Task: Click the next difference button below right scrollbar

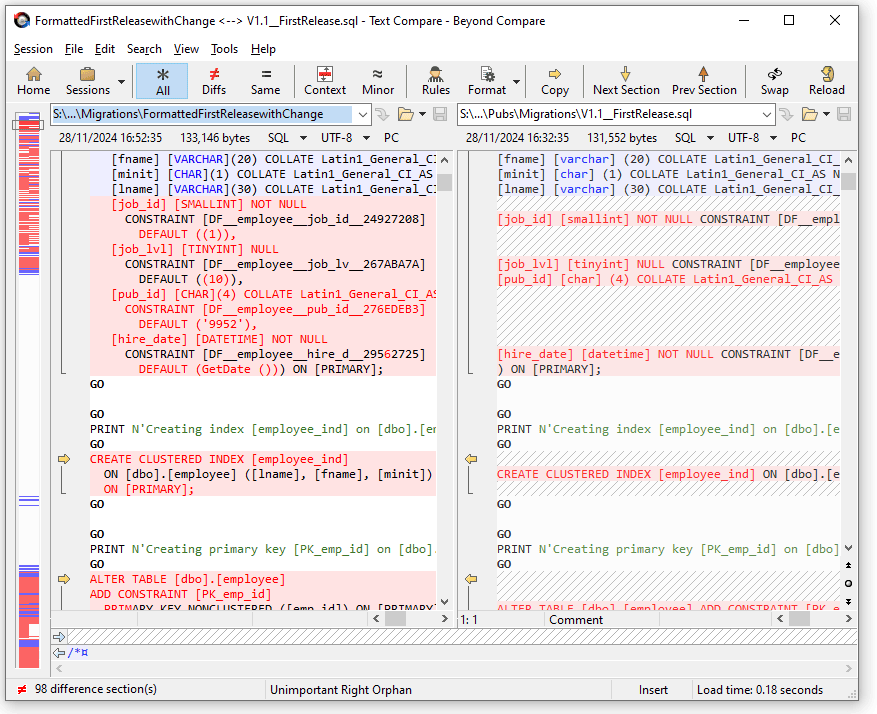Action: tap(848, 602)
